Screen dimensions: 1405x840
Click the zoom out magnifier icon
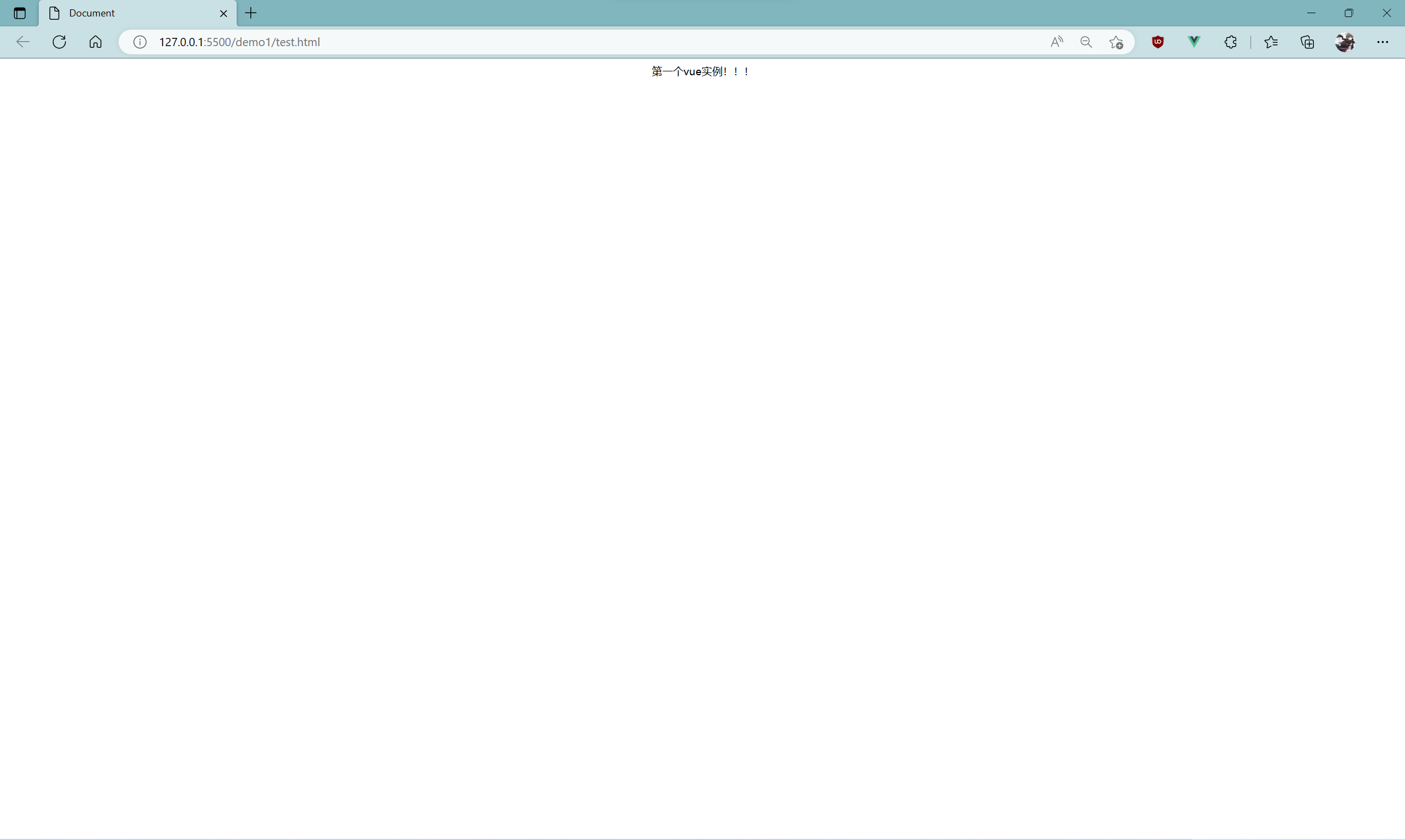[x=1086, y=42]
